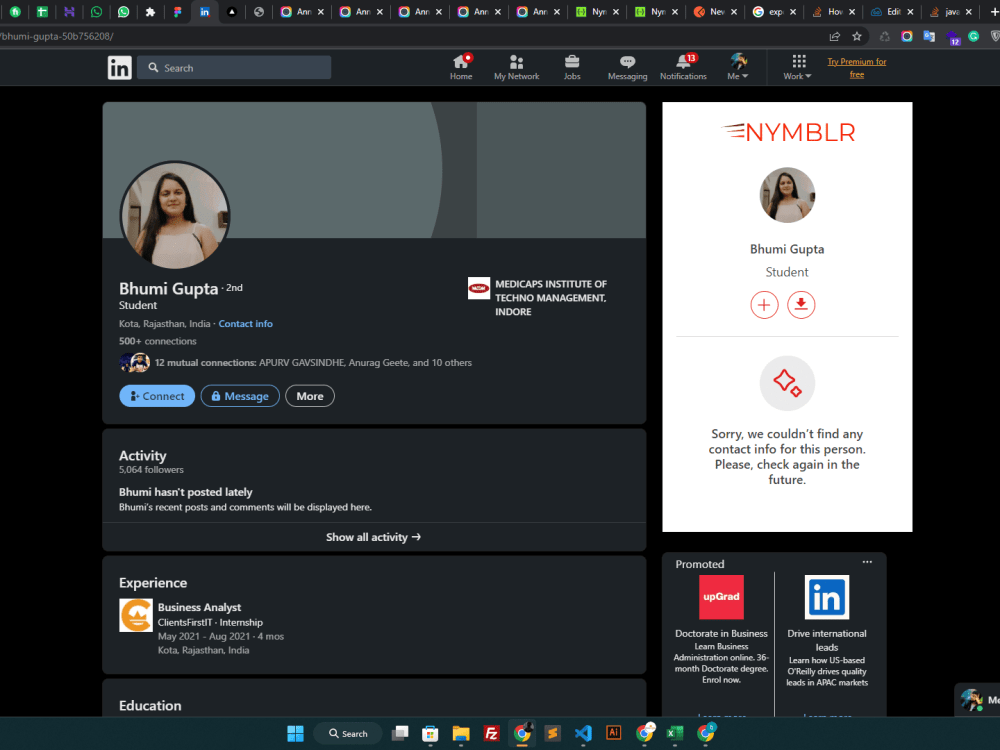Click the taskbar Search box
This screenshot has height=750, width=1000.
[x=348, y=733]
